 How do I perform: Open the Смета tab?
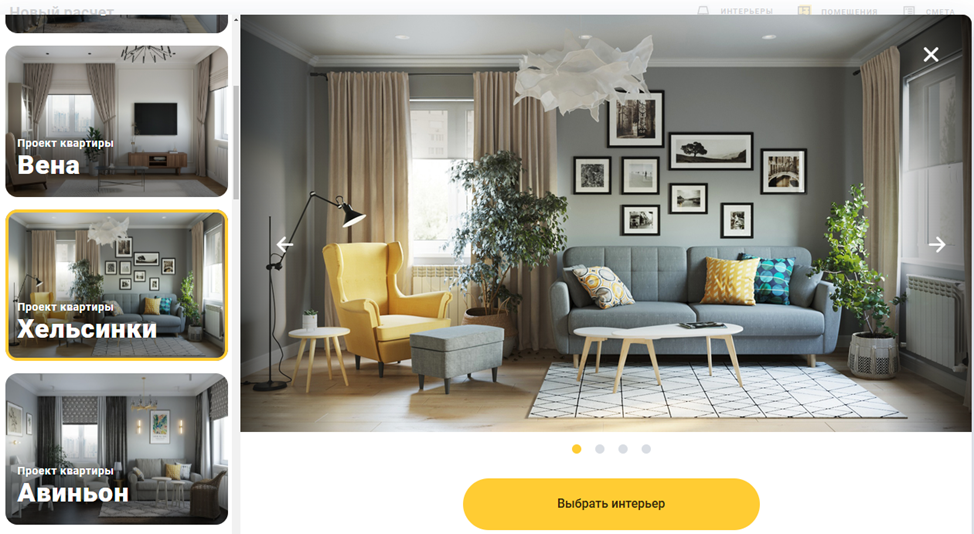[x=940, y=11]
